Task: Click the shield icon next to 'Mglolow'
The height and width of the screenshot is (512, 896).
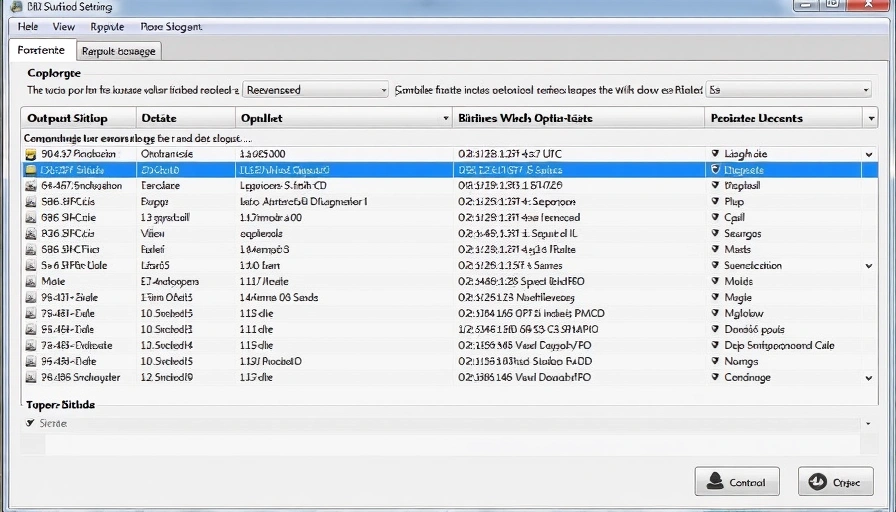Action: click(714, 314)
